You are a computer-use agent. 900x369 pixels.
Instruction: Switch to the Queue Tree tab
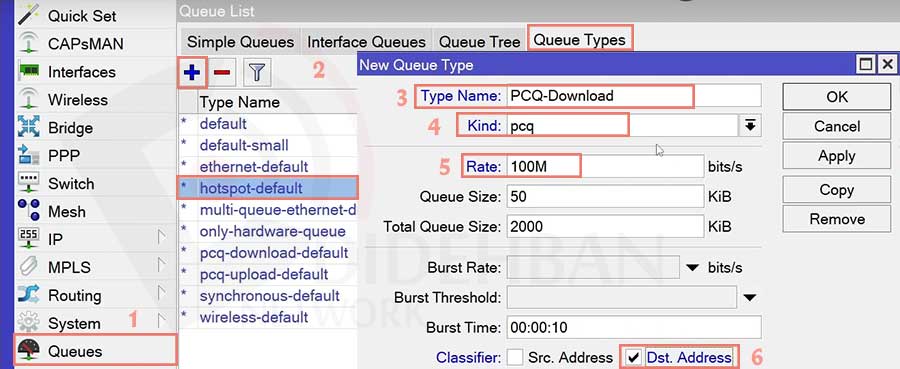pos(479,42)
